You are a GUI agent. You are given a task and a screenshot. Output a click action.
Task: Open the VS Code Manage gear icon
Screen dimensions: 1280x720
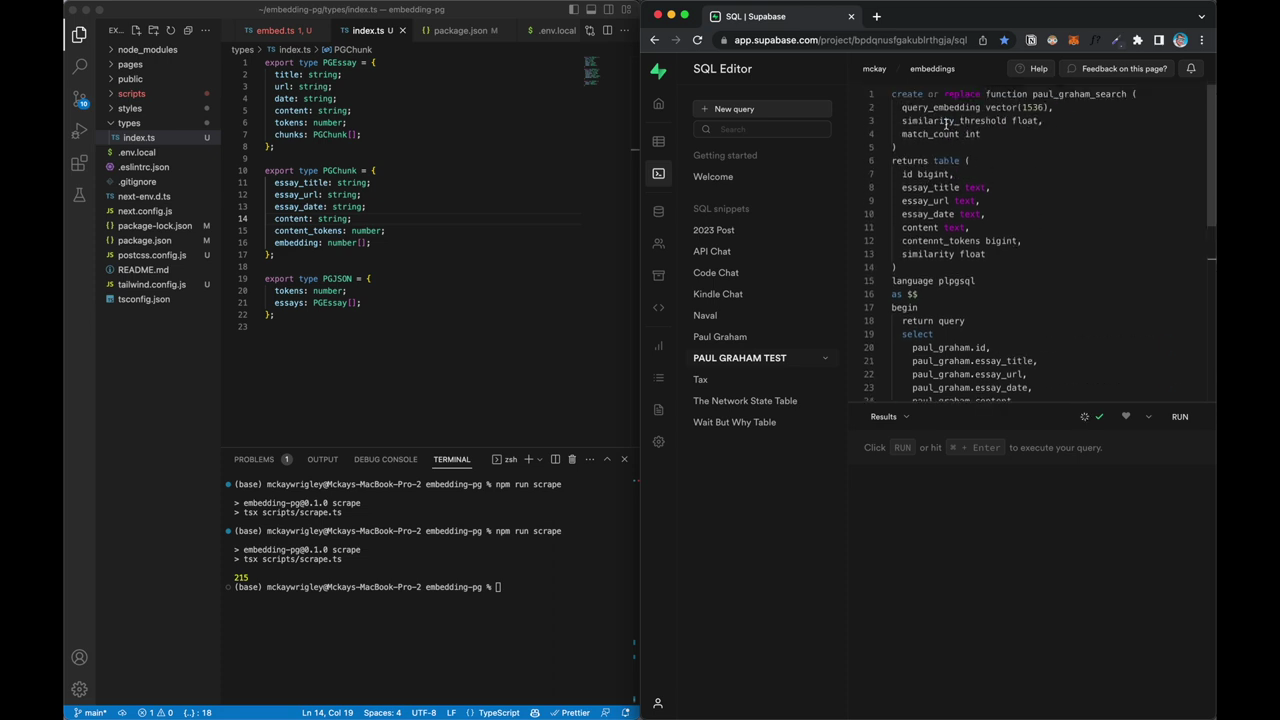tap(79, 689)
